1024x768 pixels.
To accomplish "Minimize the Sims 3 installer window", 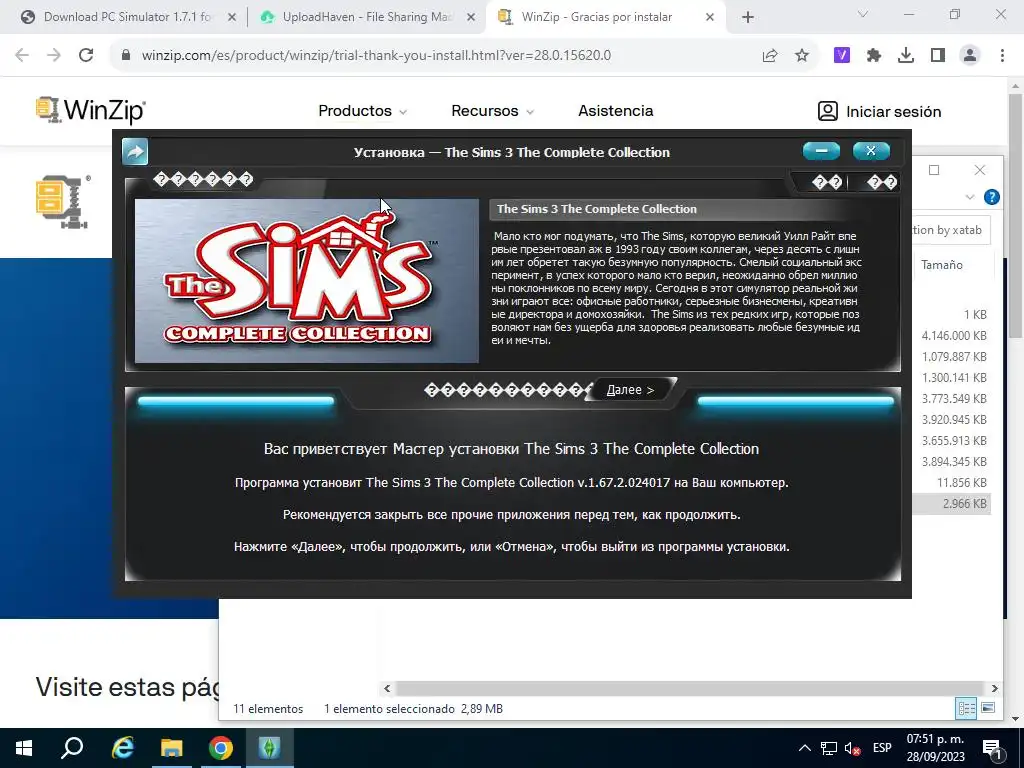I will [x=822, y=151].
